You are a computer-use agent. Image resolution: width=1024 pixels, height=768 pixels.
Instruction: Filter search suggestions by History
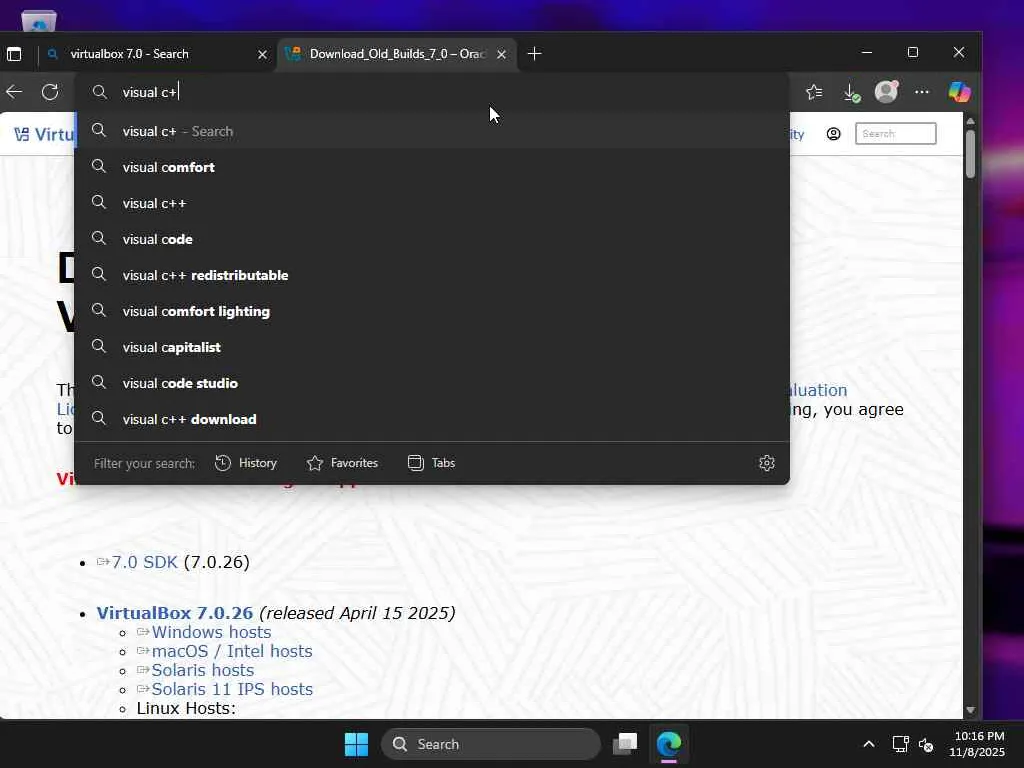pyautogui.click(x=246, y=463)
